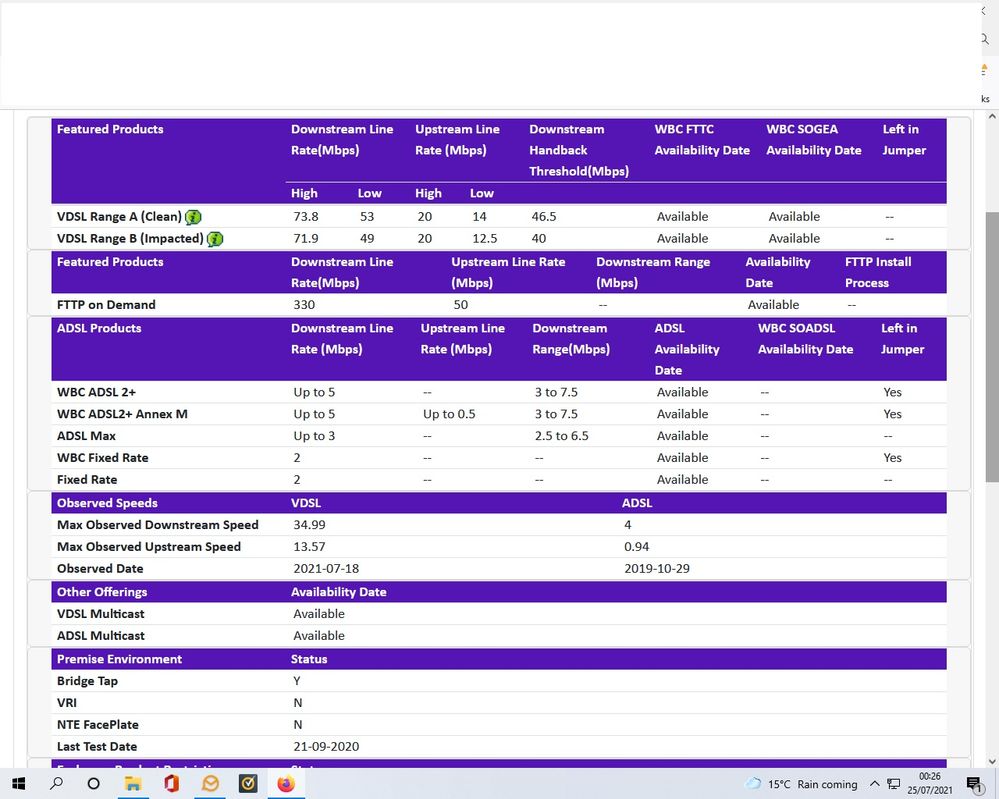The height and width of the screenshot is (799, 999).
Task: Open File Explorer from taskbar
Action: 133,784
